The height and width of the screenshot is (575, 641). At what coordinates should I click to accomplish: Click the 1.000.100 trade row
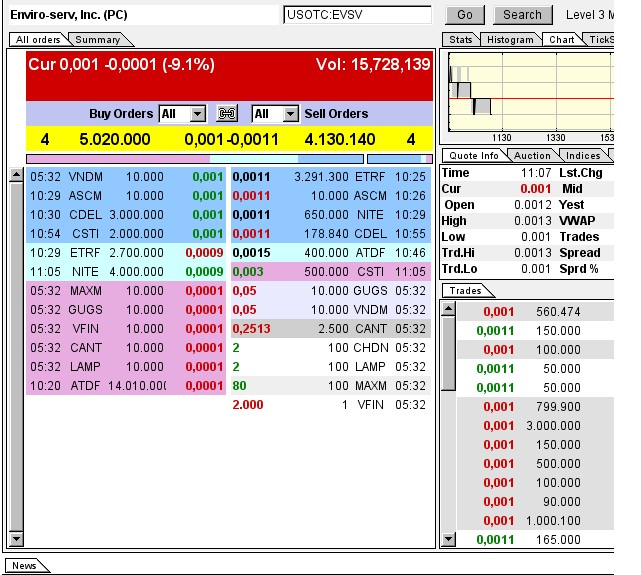[x=535, y=521]
